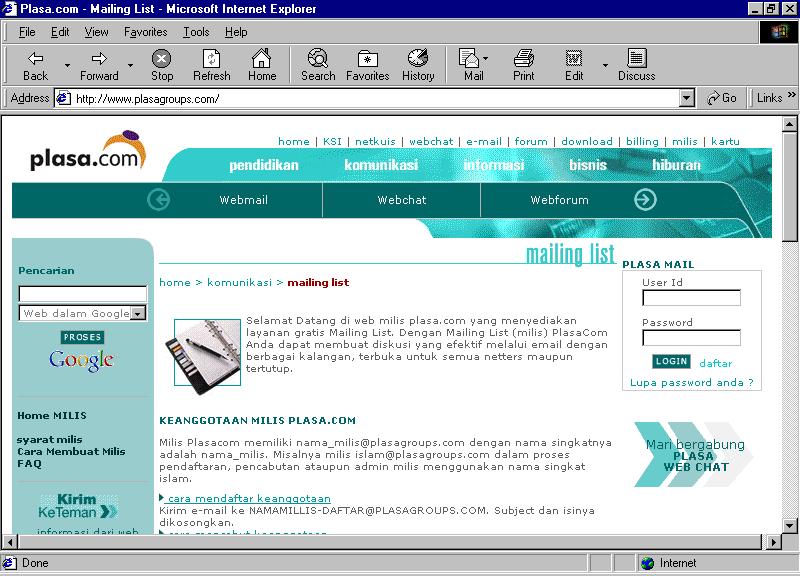Click the right arrow circle in teal banner

point(645,199)
